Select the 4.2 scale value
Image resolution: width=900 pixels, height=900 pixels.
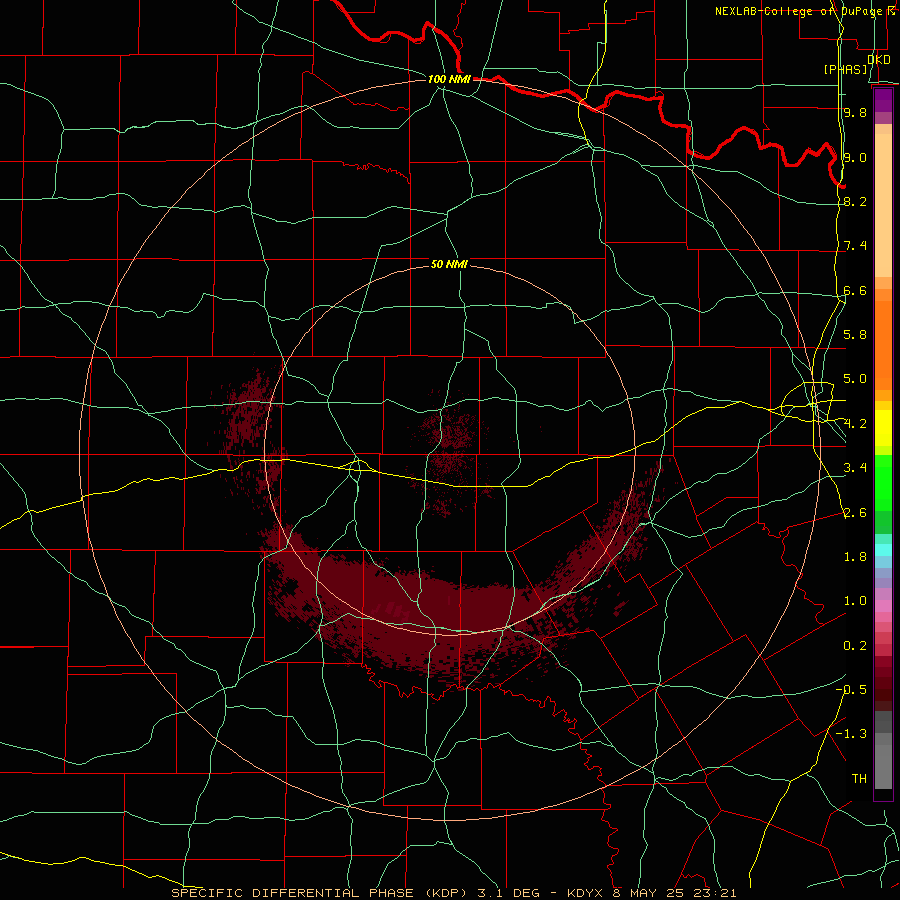click(855, 424)
